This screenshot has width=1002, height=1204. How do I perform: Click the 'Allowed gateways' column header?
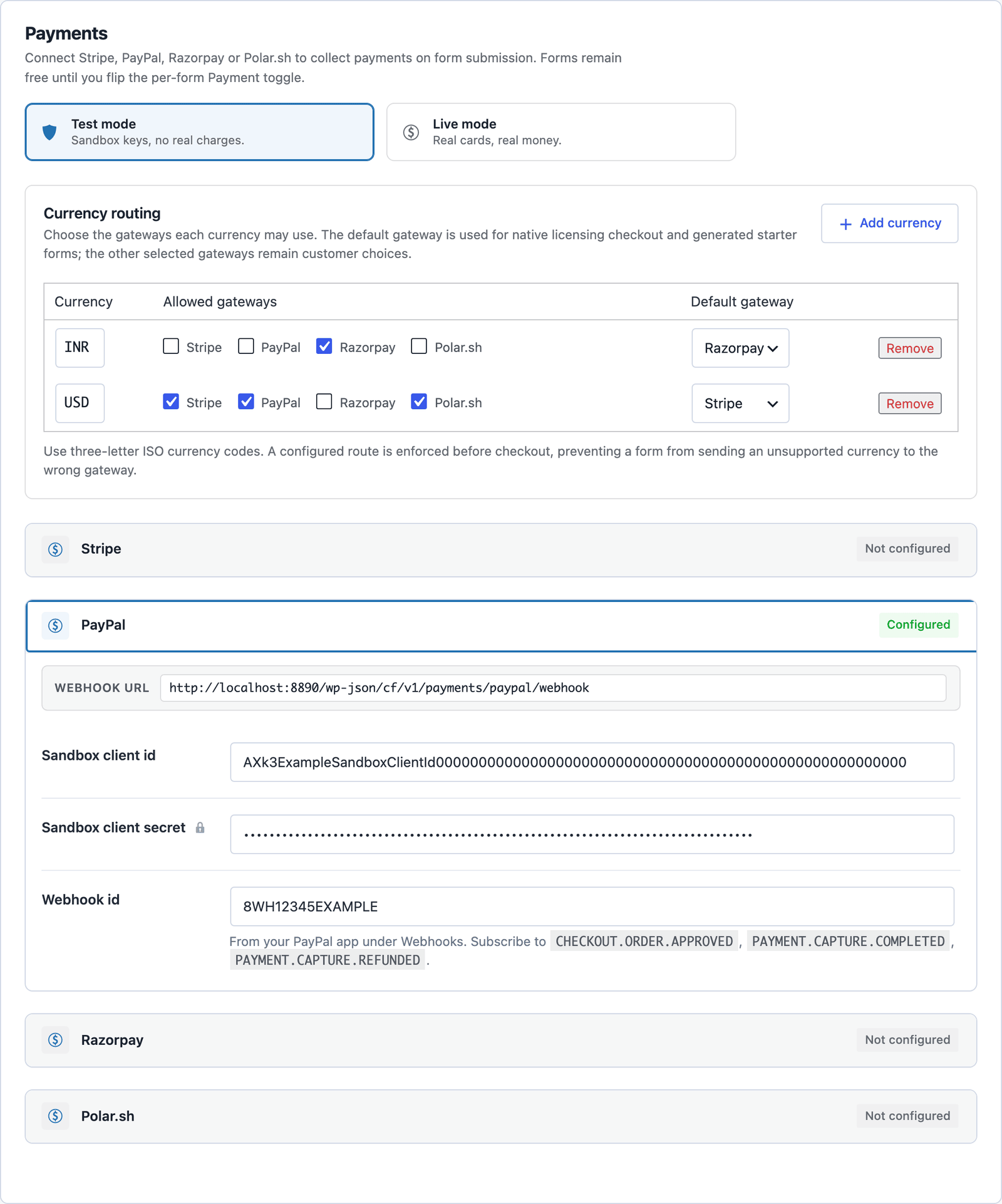[x=220, y=302]
